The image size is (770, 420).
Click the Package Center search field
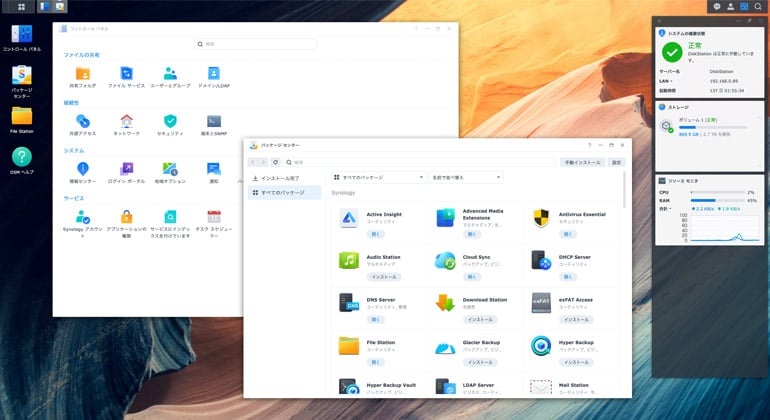coord(420,162)
